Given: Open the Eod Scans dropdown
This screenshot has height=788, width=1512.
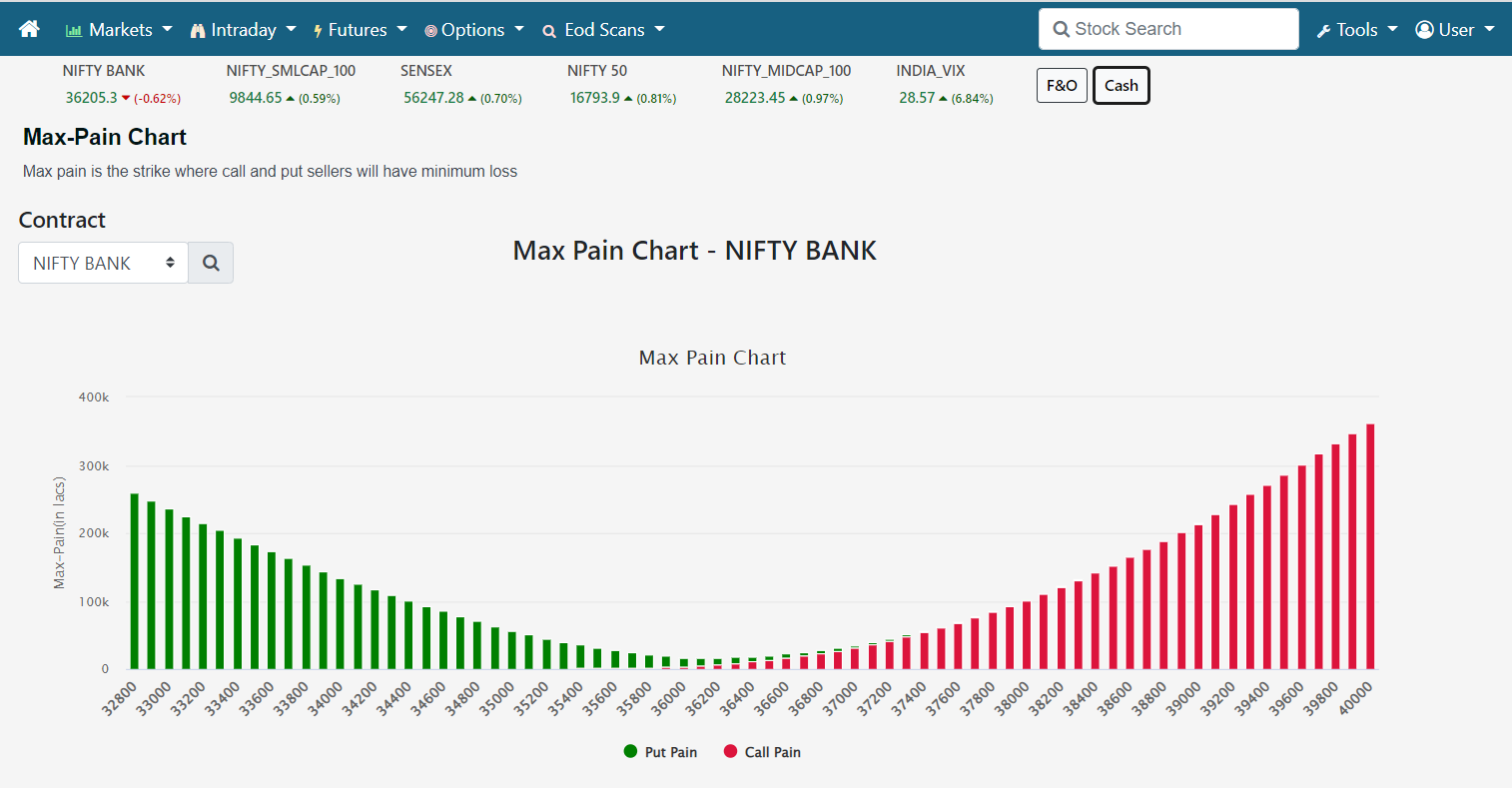Looking at the screenshot, I should pos(603,29).
